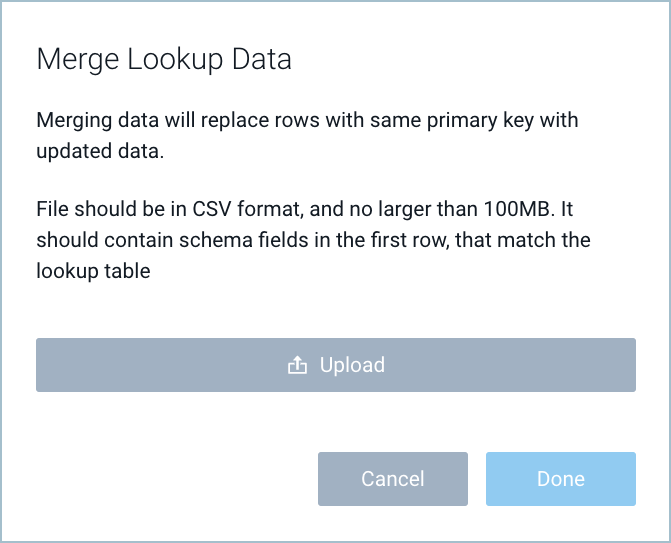Click the gray Cancel button label

392,479
